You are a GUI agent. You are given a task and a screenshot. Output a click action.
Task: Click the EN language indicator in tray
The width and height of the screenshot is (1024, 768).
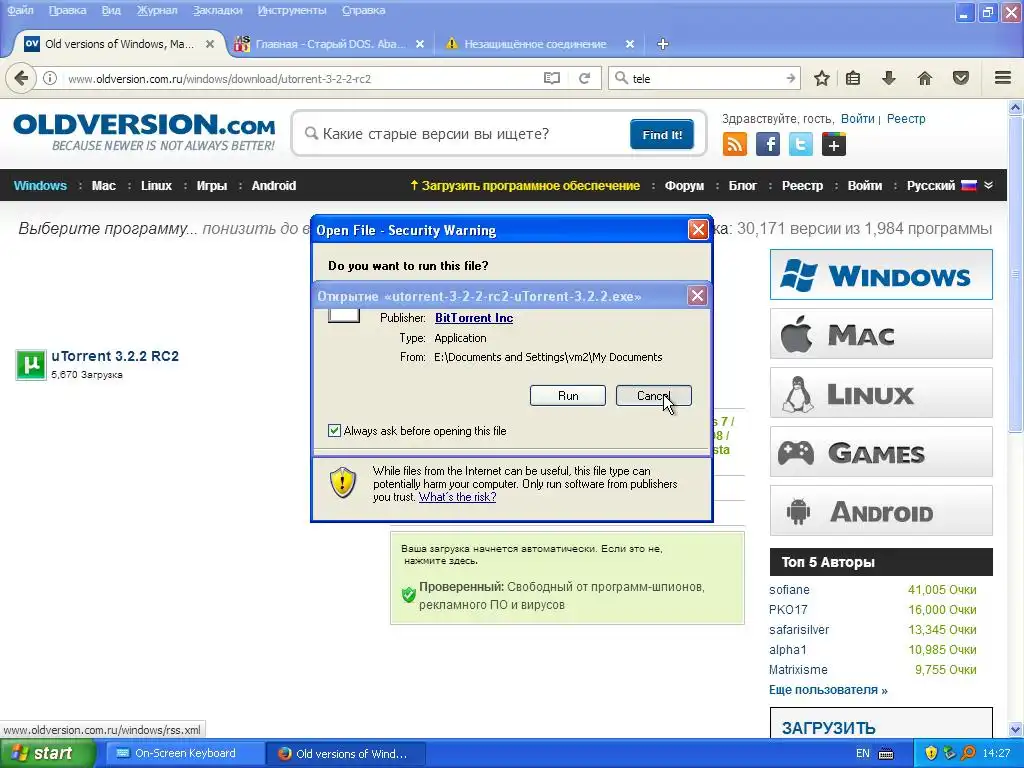click(862, 754)
